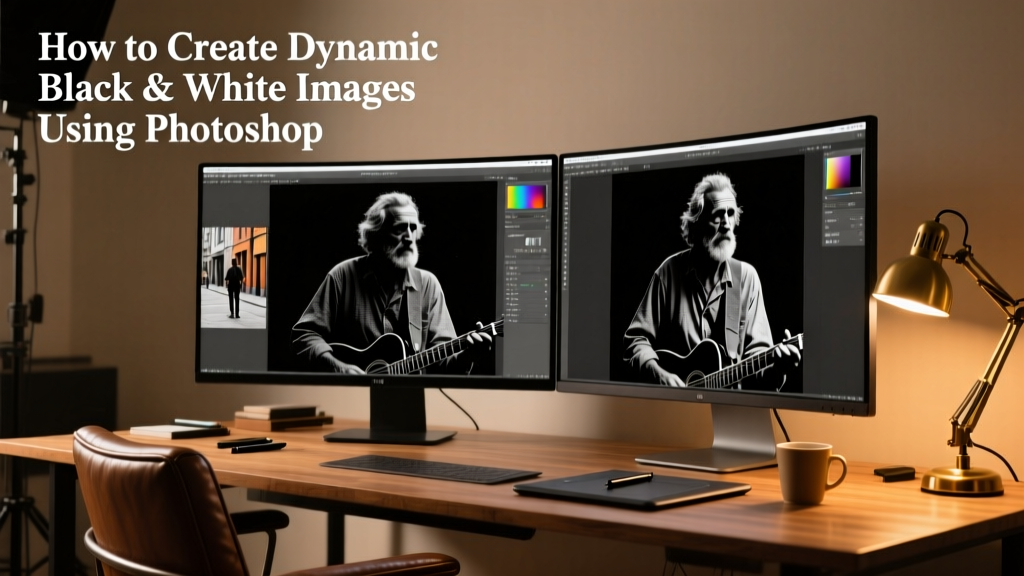This screenshot has width=1024, height=576.
Task: Adjust the slider beneath right monitor's color field
Action: click(x=843, y=194)
